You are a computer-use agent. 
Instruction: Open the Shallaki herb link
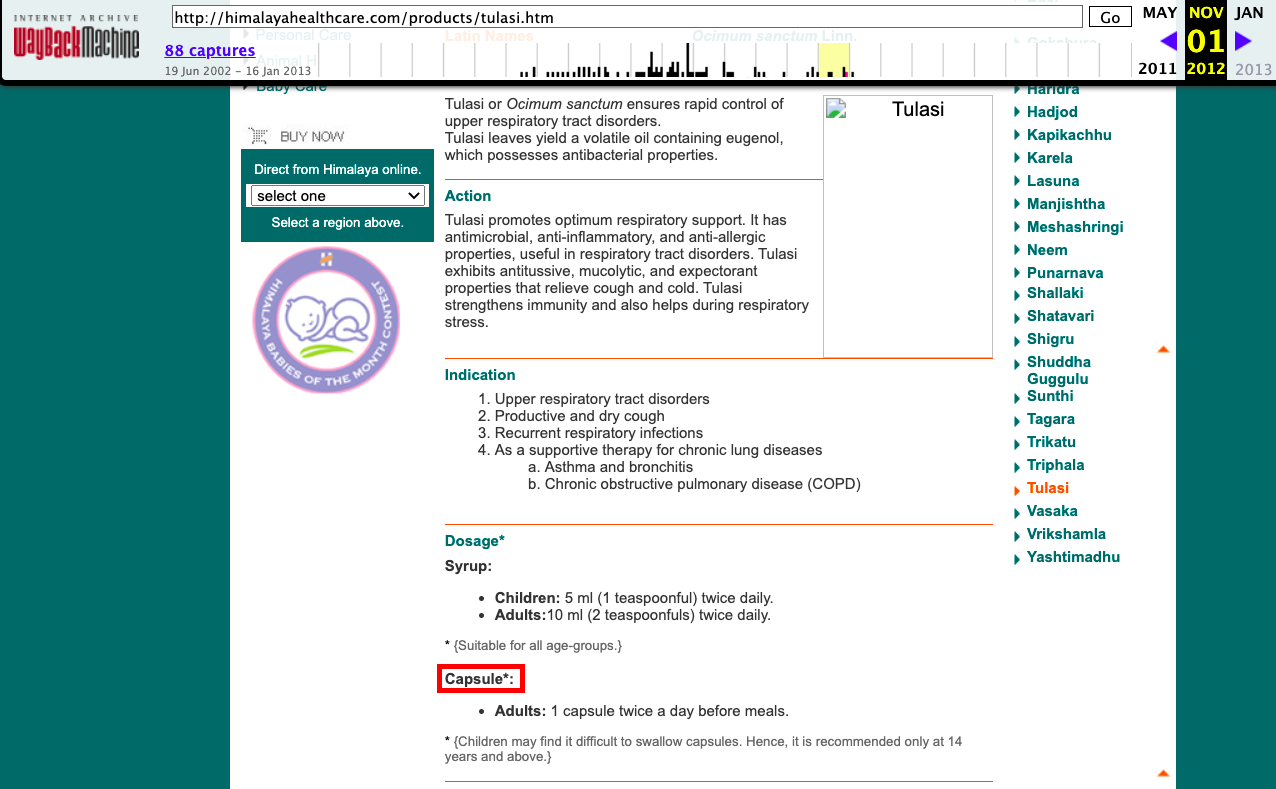click(1055, 293)
